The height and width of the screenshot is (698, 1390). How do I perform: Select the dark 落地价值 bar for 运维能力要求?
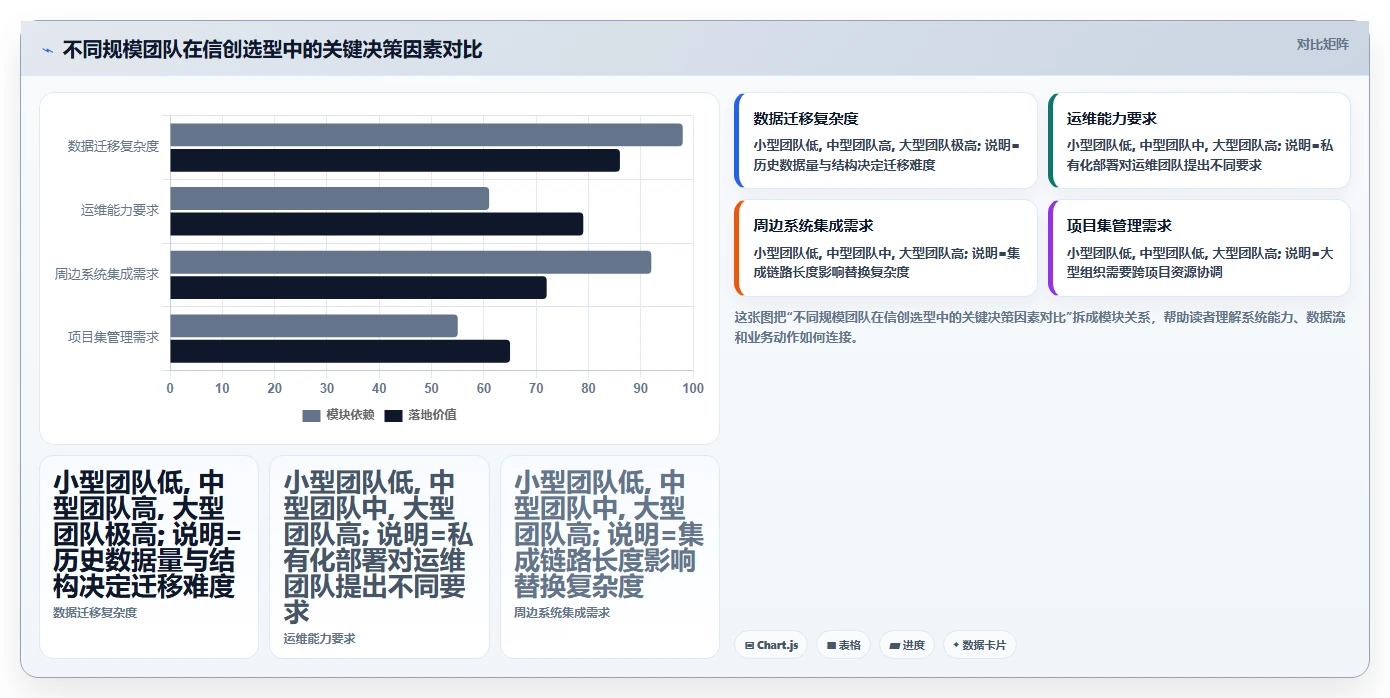(376, 224)
